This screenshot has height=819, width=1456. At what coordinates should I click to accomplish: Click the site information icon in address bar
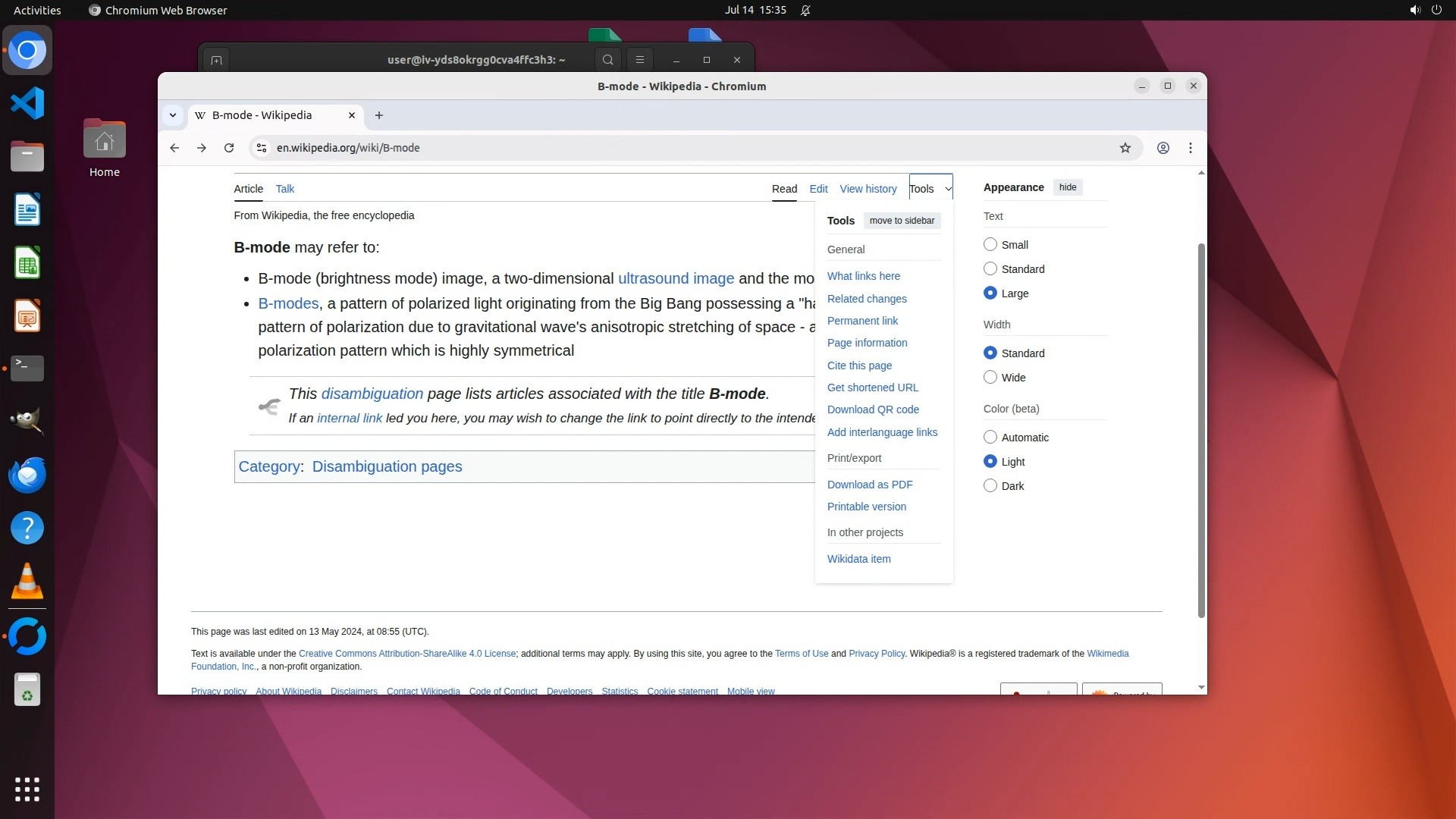click(x=262, y=148)
